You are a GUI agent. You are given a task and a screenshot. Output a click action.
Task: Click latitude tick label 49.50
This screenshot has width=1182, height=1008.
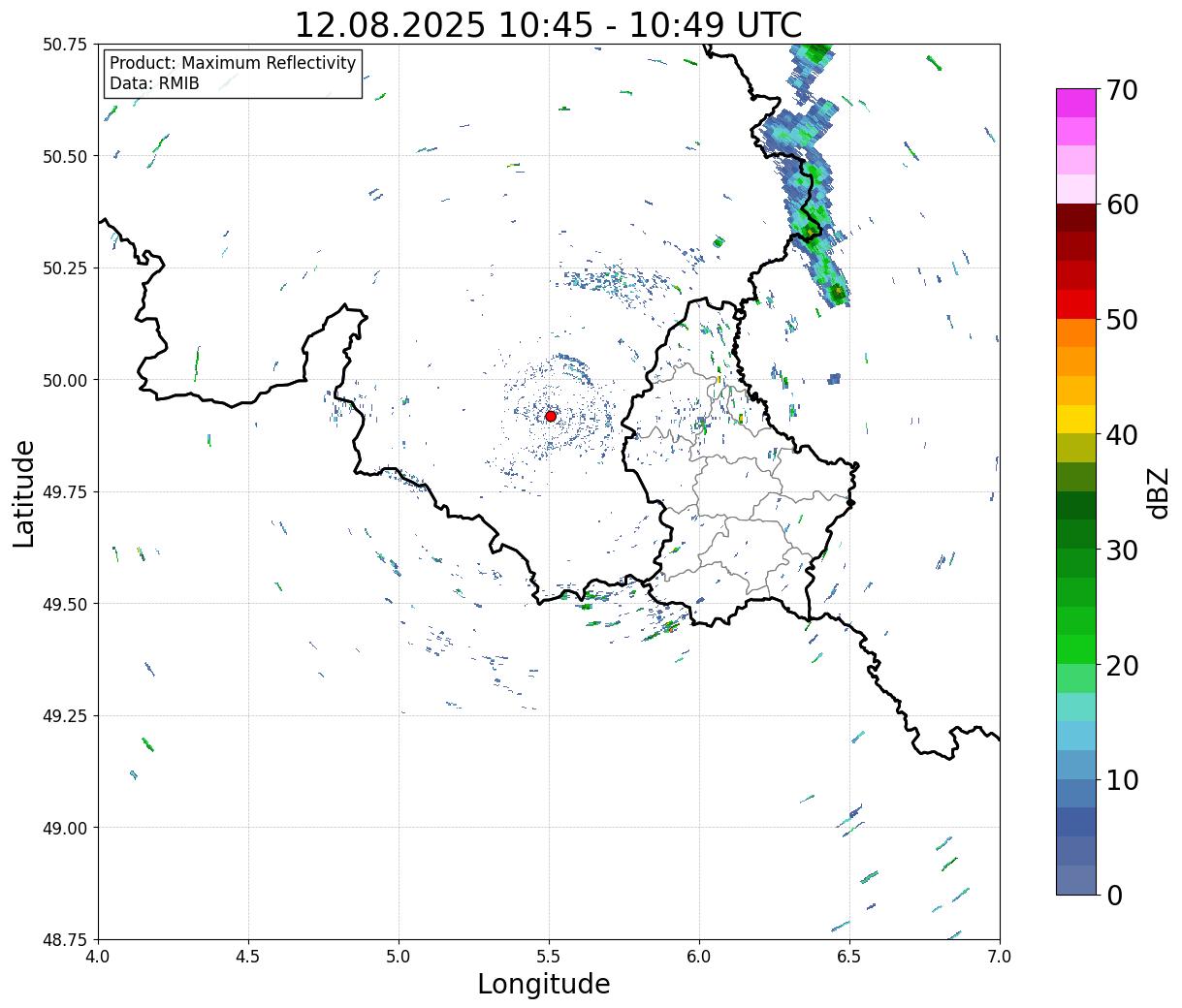[x=65, y=604]
